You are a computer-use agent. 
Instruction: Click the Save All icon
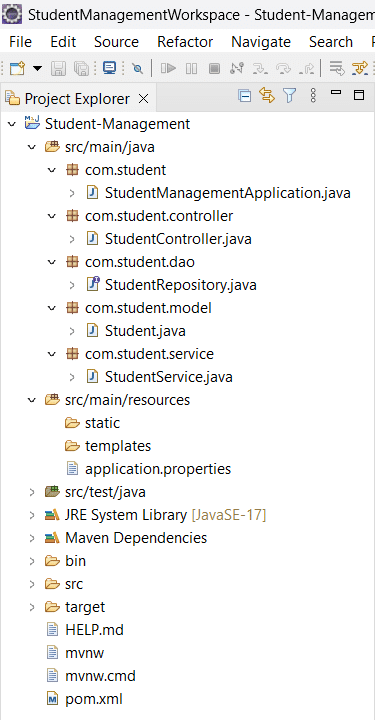tap(81, 69)
